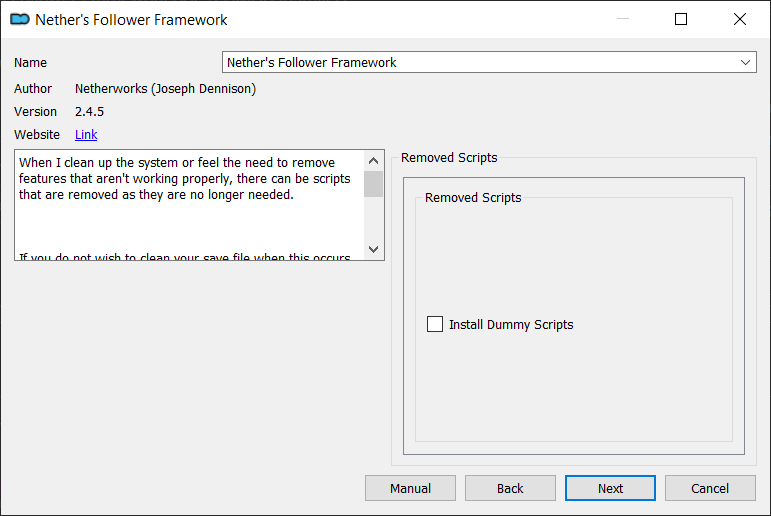This screenshot has width=771, height=516.
Task: Click the 'Install Dummy Scripts' label text
Action: click(x=511, y=325)
